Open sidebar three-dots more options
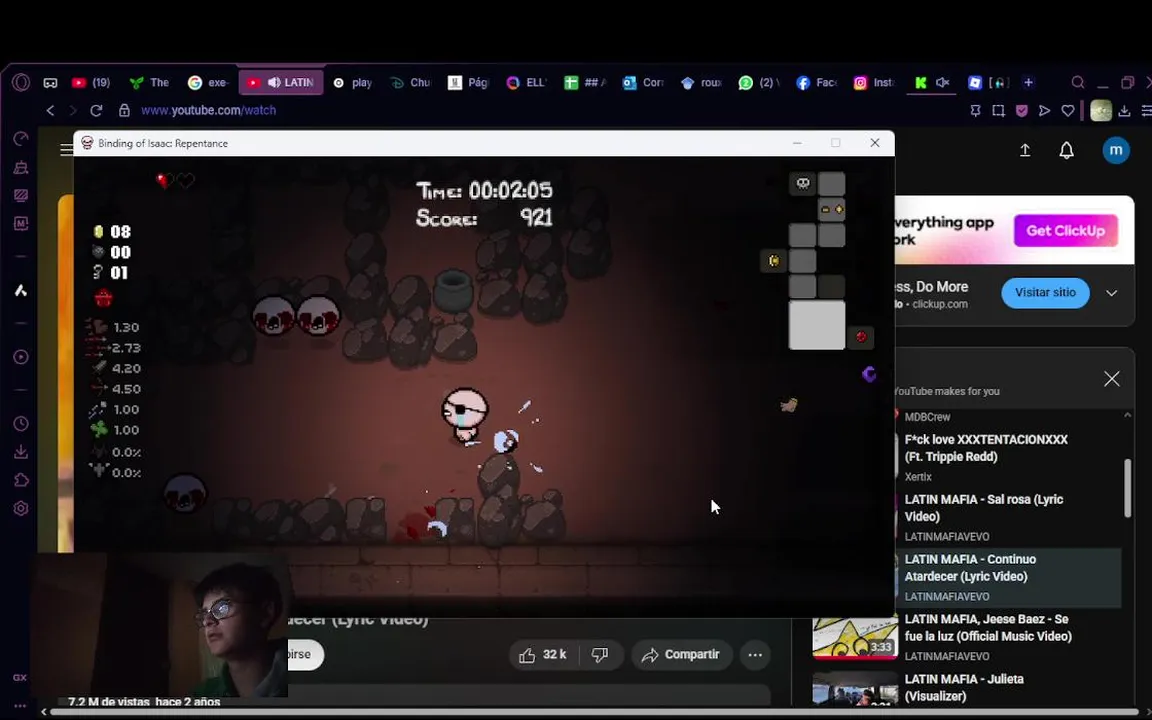The width and height of the screenshot is (1152, 720). point(20,705)
